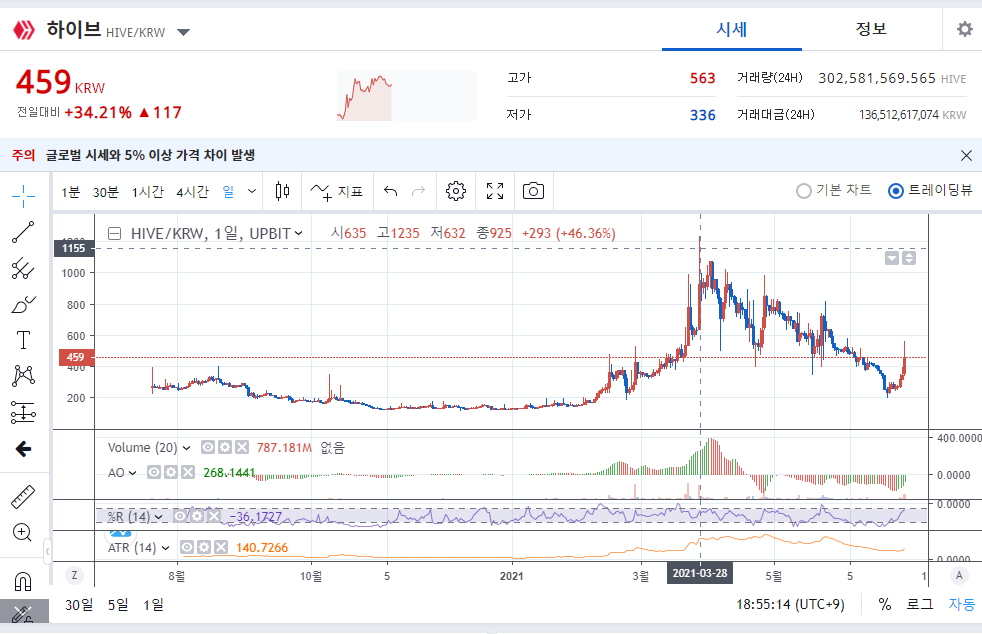Select the brush drawing tool
Screen dimensions: 982x634
coord(23,304)
